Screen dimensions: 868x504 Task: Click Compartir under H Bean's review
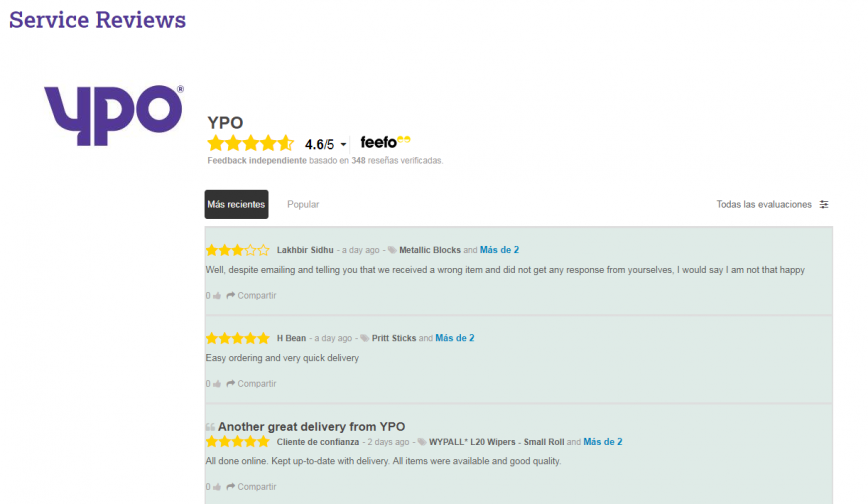click(251, 384)
